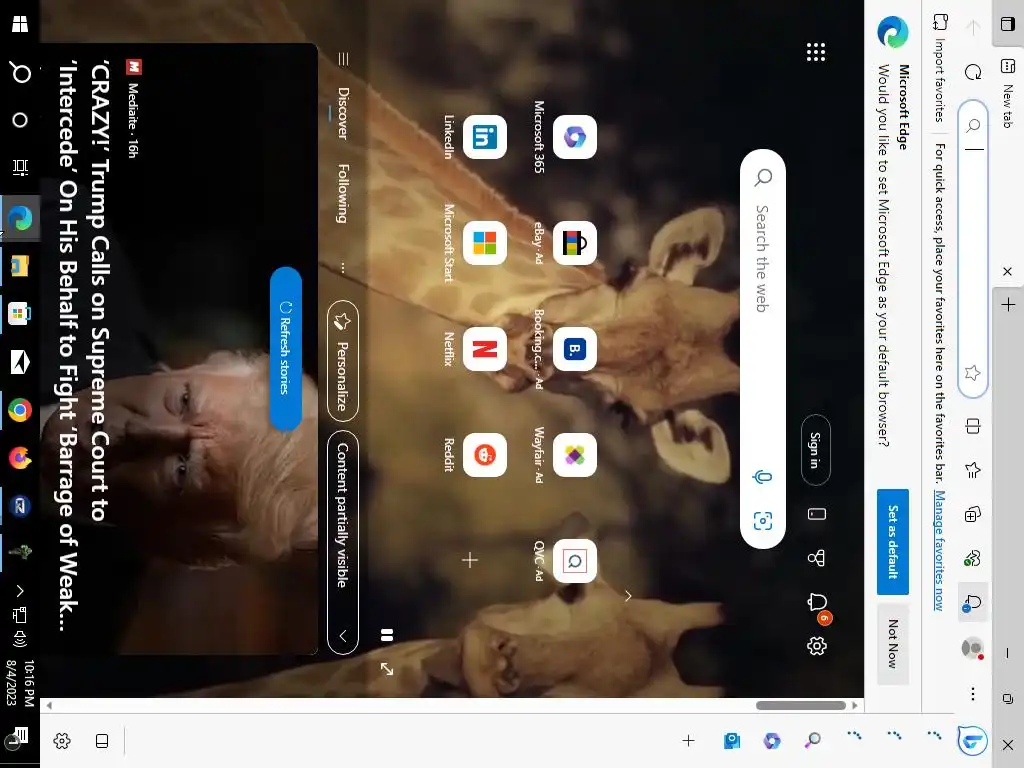
Task: Click Import favorites in favorites bar
Action: (x=940, y=68)
